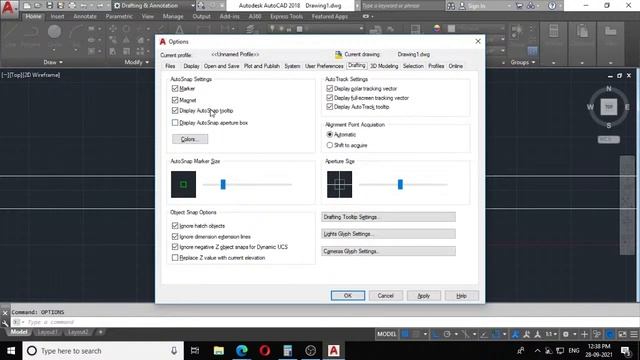Confirm the Options dialog with OK
The image size is (640, 360).
click(x=348, y=296)
